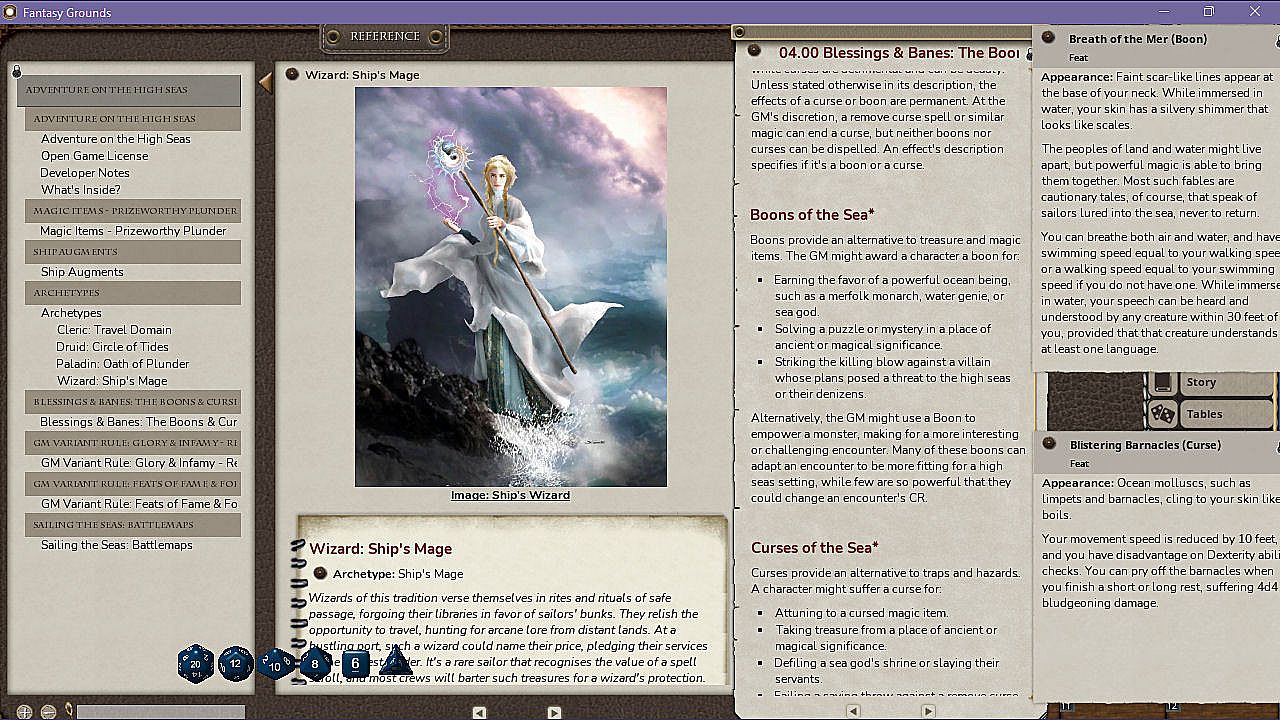Click the lock icon above the index panel
This screenshot has width=1280, height=720.
point(17,71)
